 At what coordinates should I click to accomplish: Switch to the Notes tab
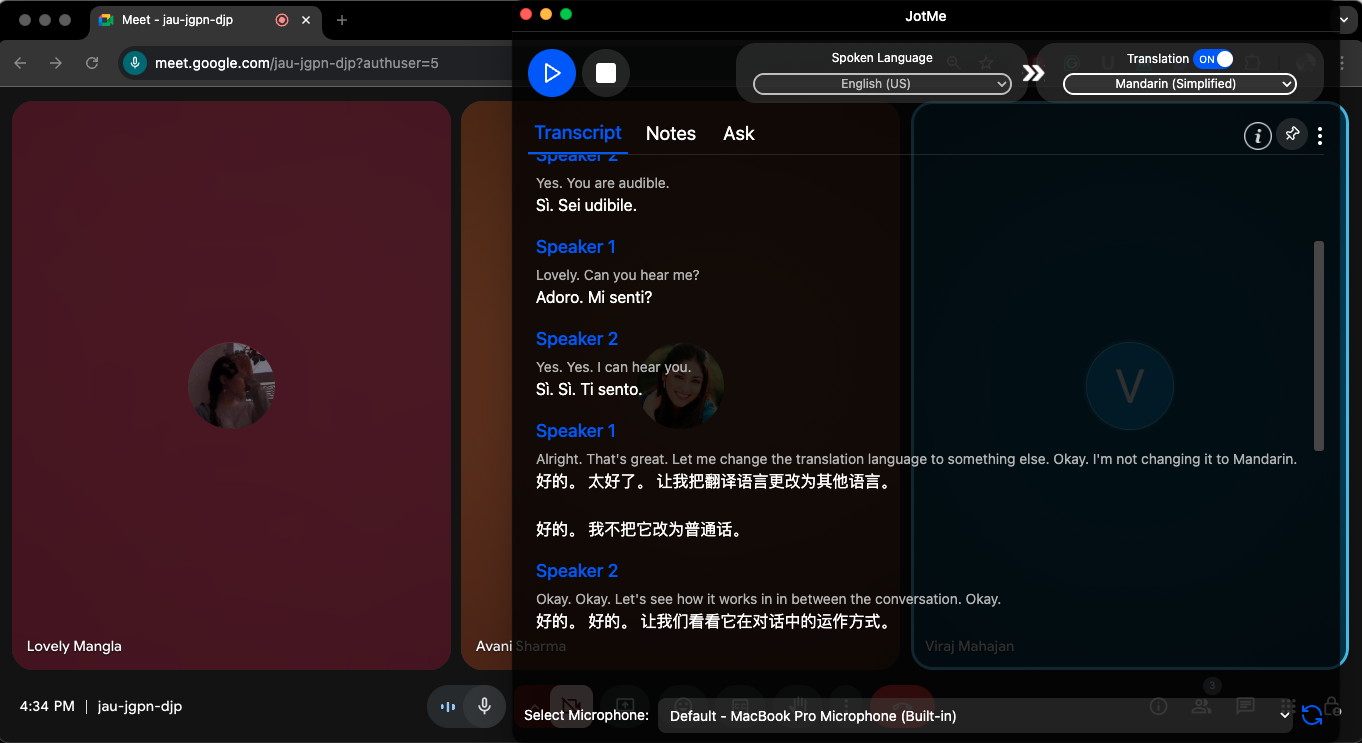coord(671,134)
